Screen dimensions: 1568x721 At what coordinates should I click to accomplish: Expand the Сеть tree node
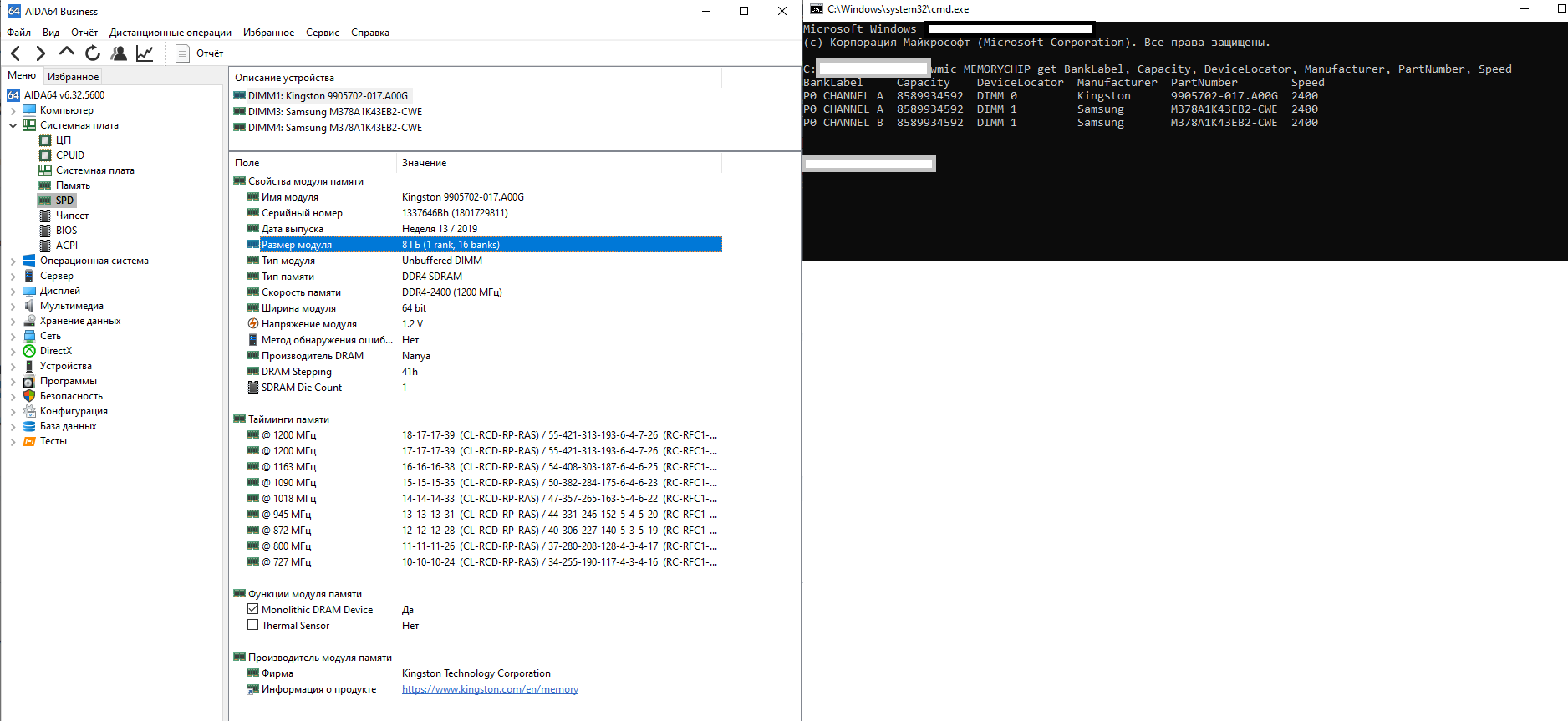coord(13,336)
